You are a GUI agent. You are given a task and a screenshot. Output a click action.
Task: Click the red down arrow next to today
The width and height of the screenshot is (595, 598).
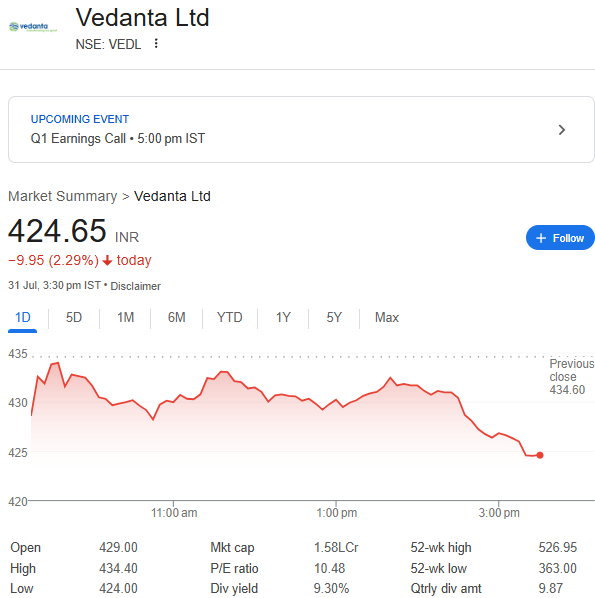[108, 260]
